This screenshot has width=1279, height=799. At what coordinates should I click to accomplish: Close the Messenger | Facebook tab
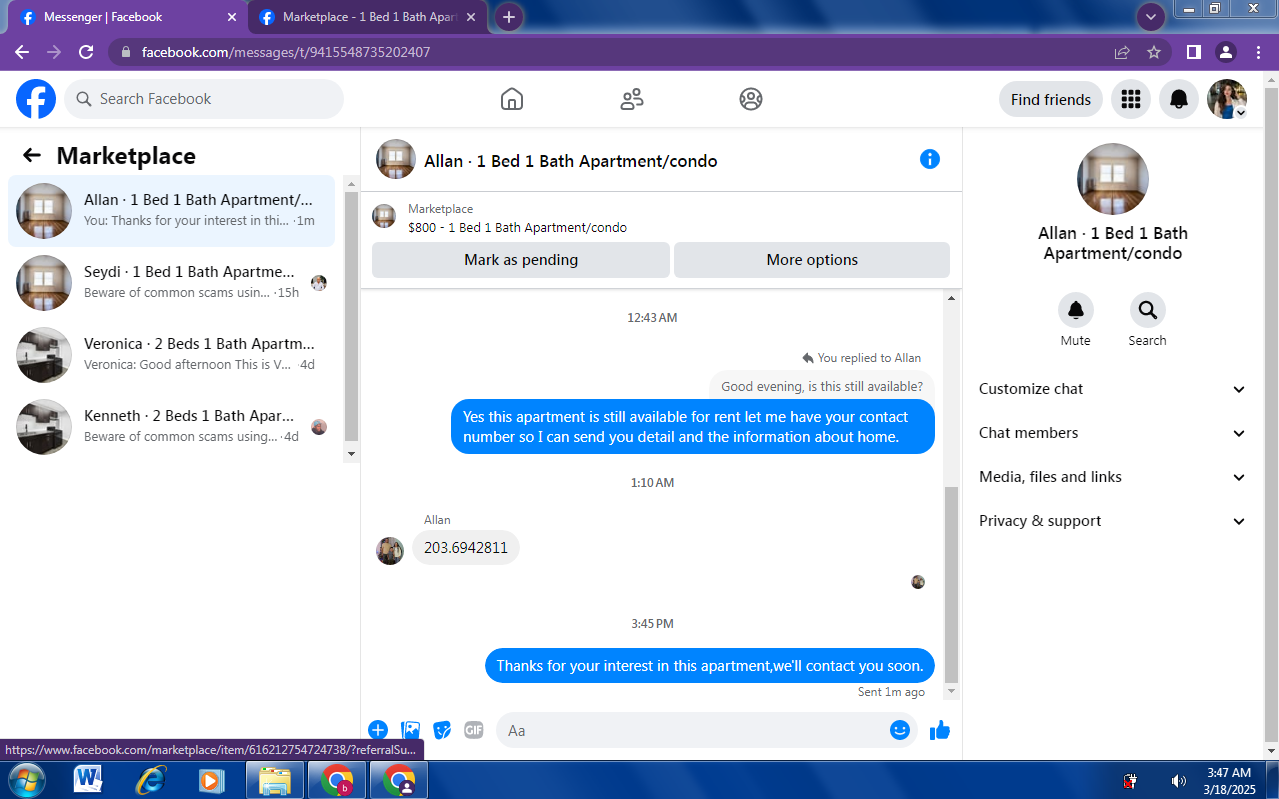click(232, 17)
